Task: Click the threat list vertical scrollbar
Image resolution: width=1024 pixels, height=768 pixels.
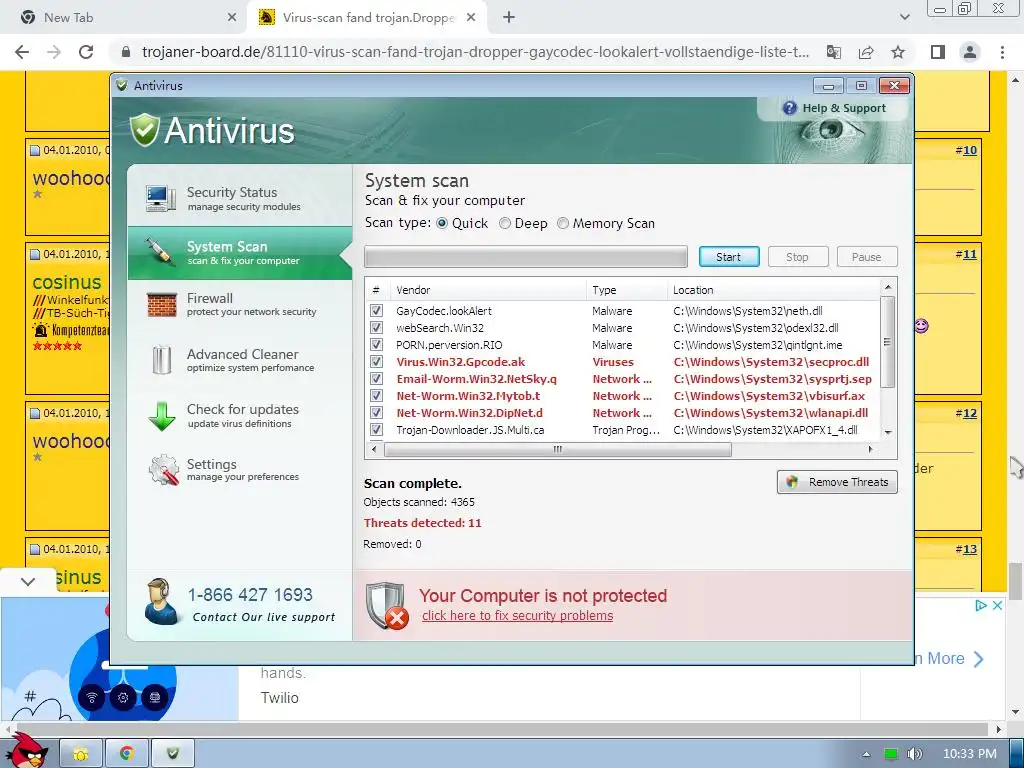Action: click(x=887, y=342)
